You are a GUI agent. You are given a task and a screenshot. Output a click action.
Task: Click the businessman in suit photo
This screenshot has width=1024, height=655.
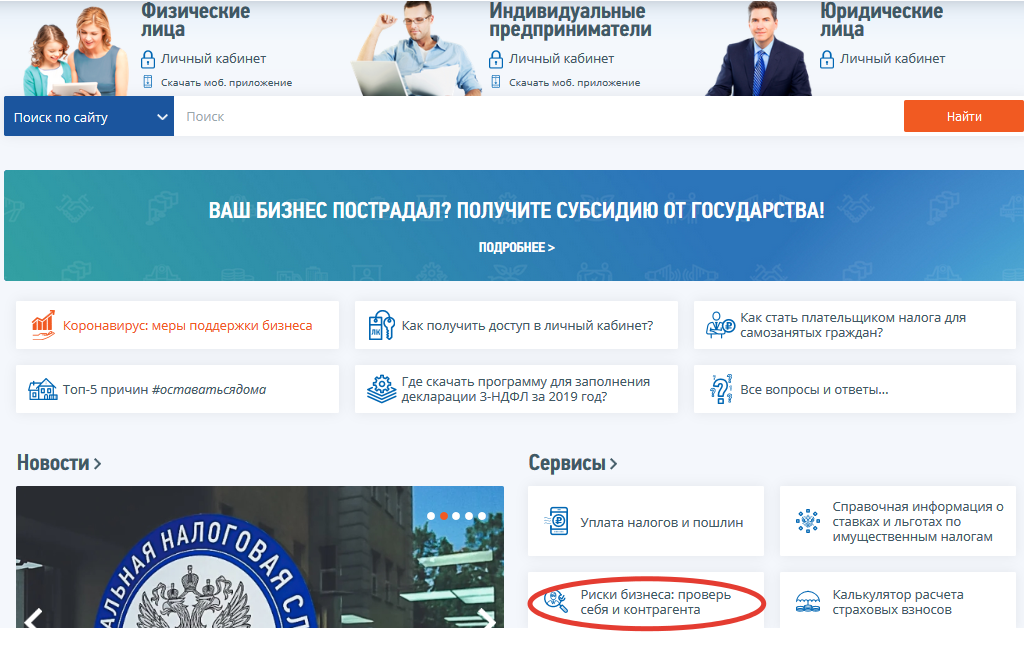coord(759,50)
